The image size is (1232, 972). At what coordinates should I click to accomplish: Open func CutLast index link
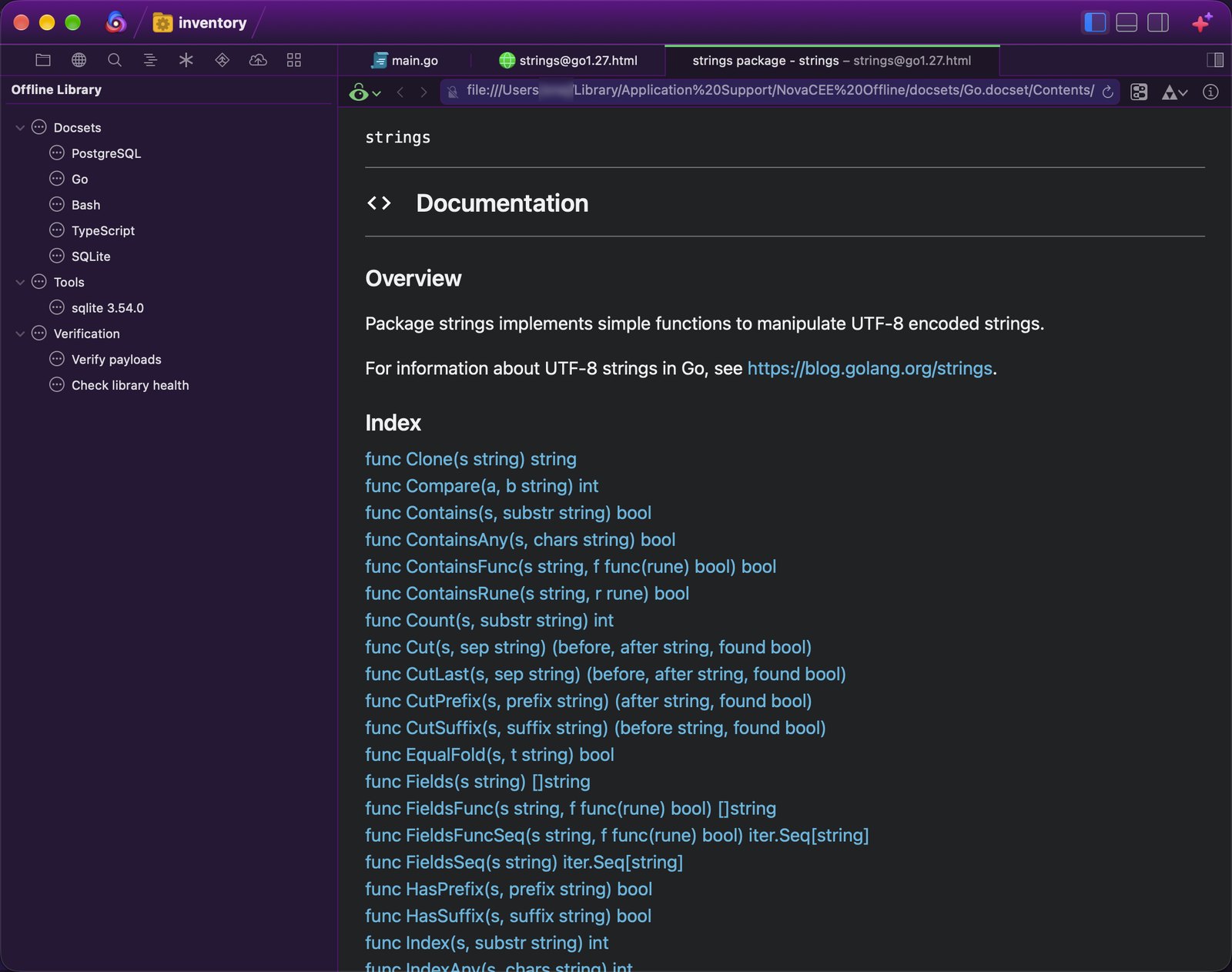tap(605, 674)
